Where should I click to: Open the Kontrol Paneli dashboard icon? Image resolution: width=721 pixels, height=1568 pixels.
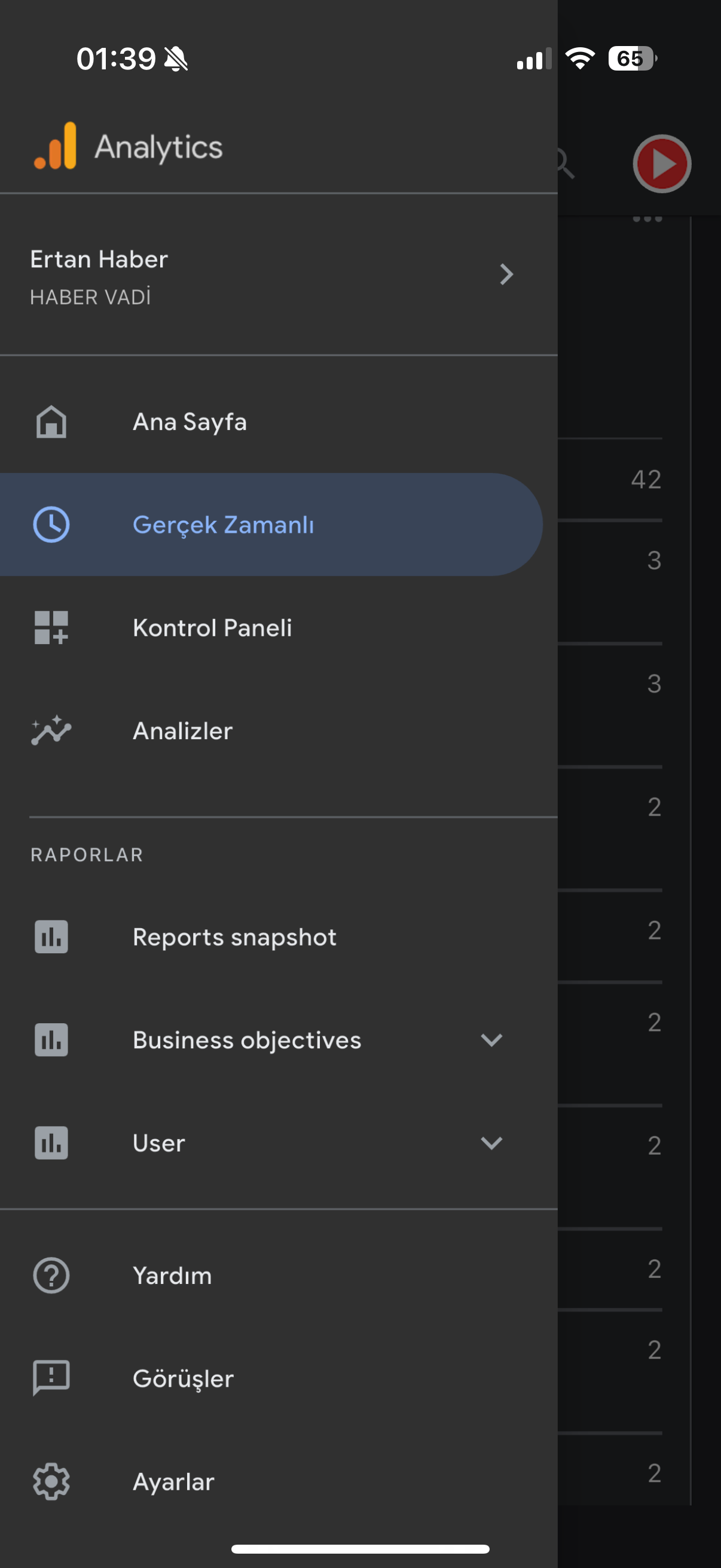coord(51,627)
